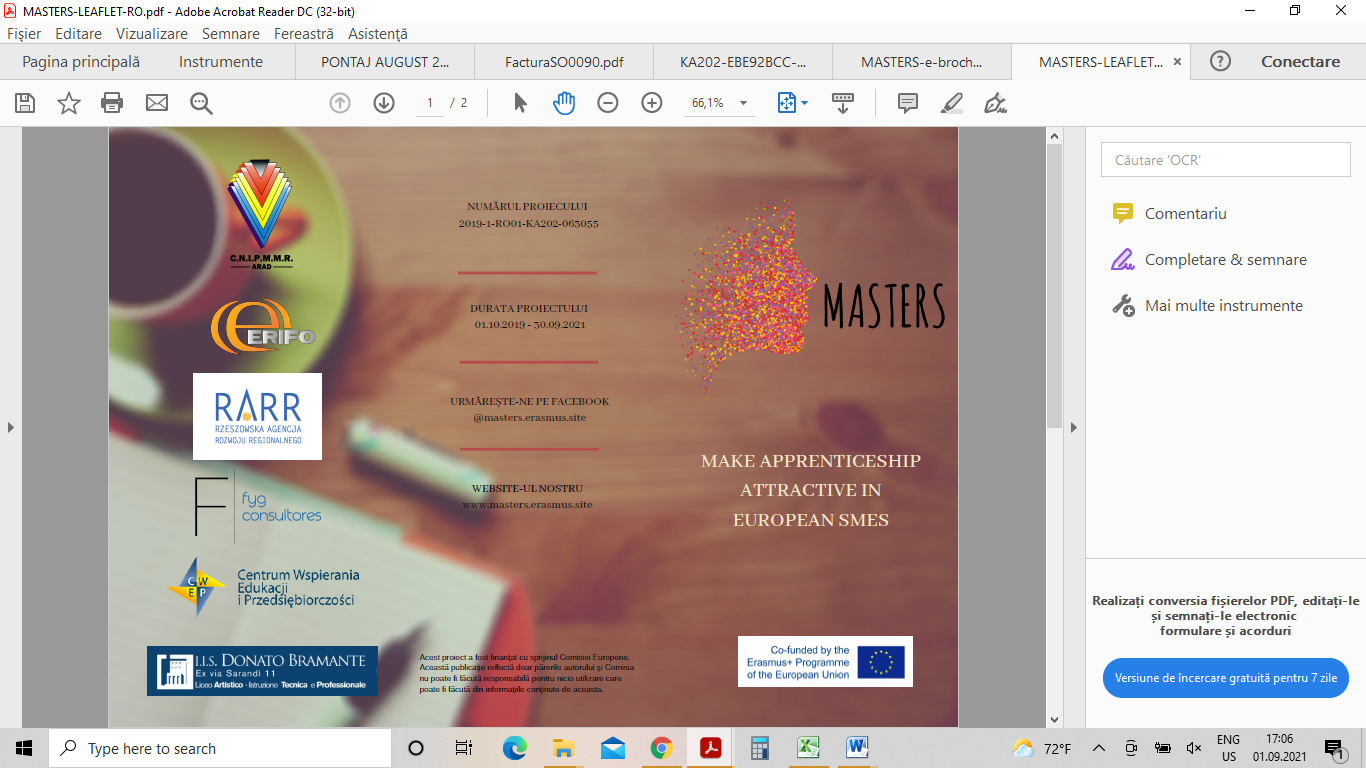Open Google Chrome from the taskbar

[x=661, y=748]
